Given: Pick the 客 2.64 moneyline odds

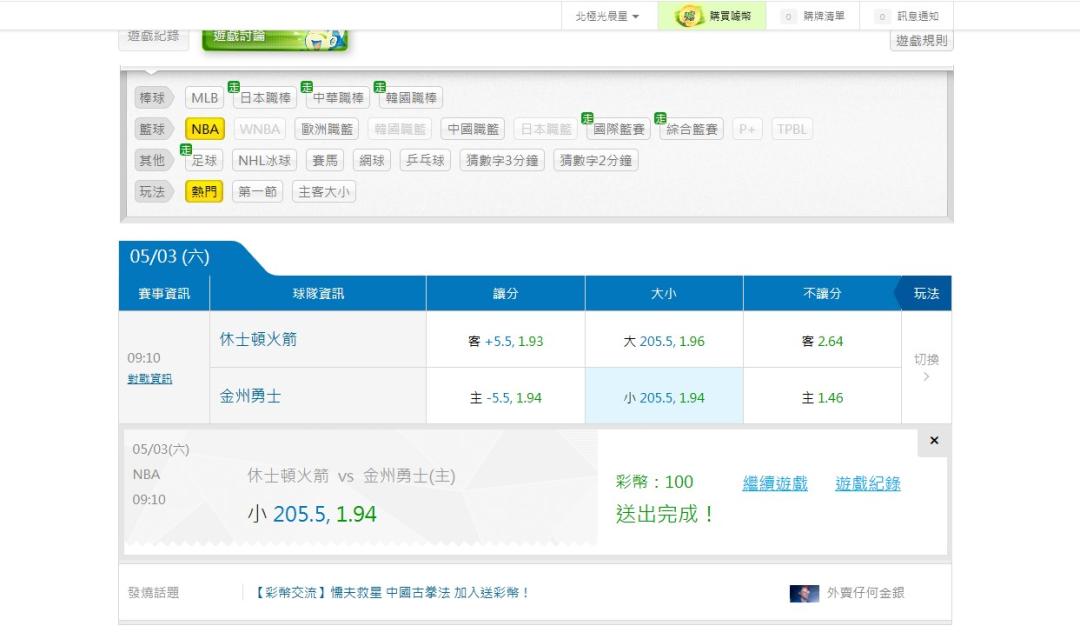Looking at the screenshot, I should tap(822, 341).
